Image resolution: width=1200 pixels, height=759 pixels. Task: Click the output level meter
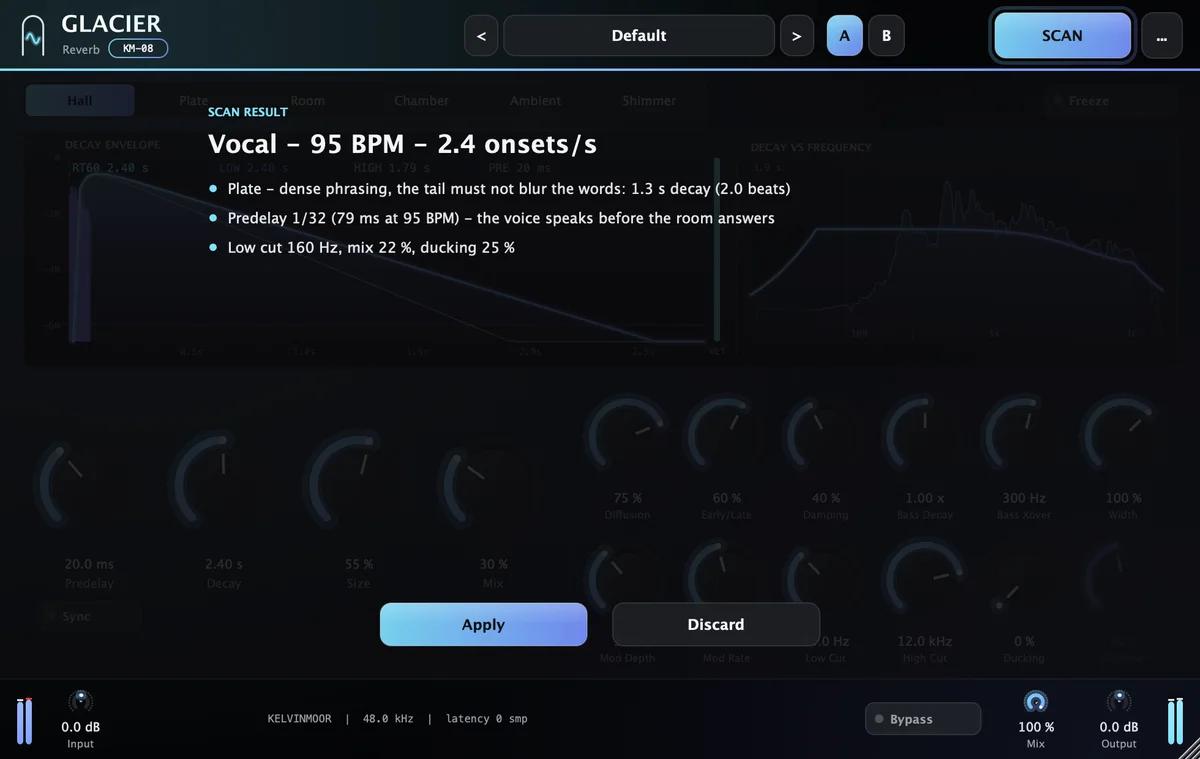coord(1176,720)
